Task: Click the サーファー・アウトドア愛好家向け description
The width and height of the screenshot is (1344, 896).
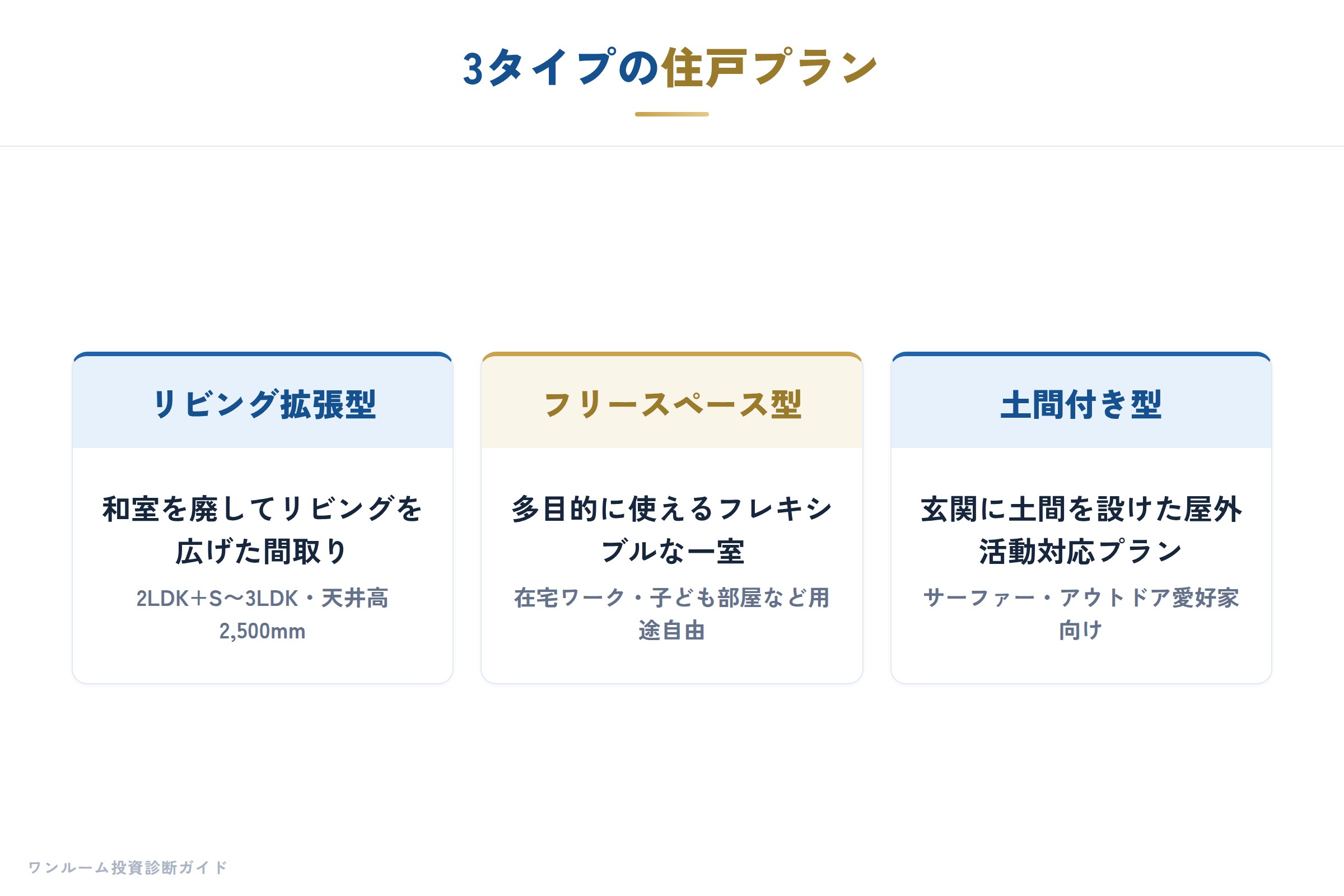Action: click(1081, 614)
